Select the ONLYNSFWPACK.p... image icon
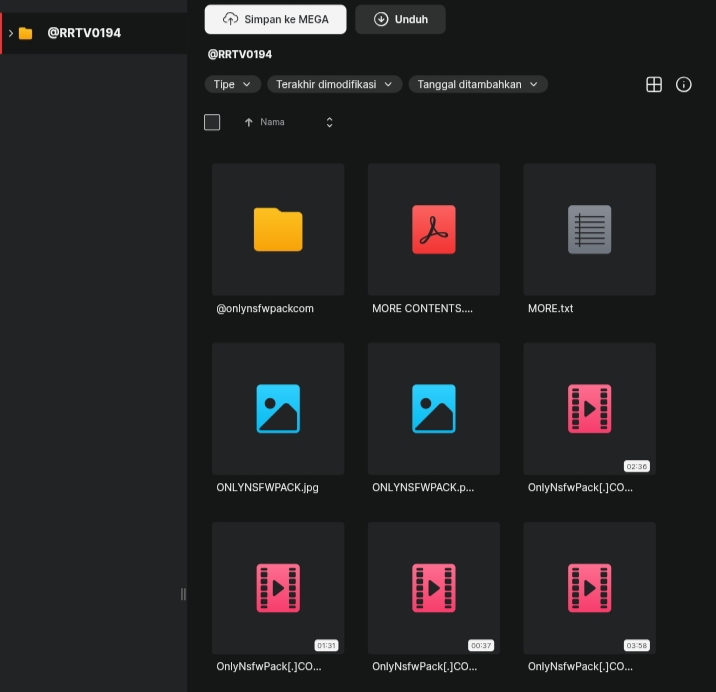The width and height of the screenshot is (716, 692). [x=434, y=408]
